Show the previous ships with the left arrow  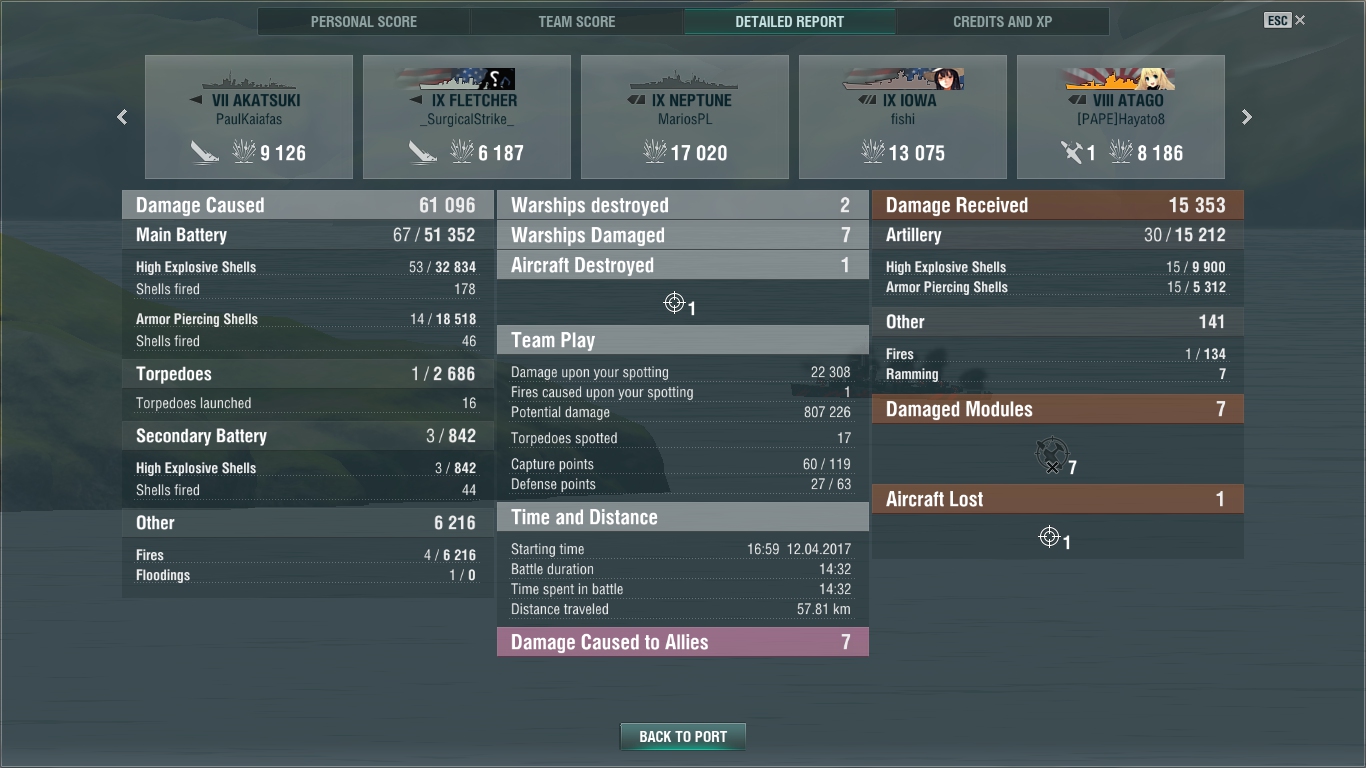pos(122,117)
